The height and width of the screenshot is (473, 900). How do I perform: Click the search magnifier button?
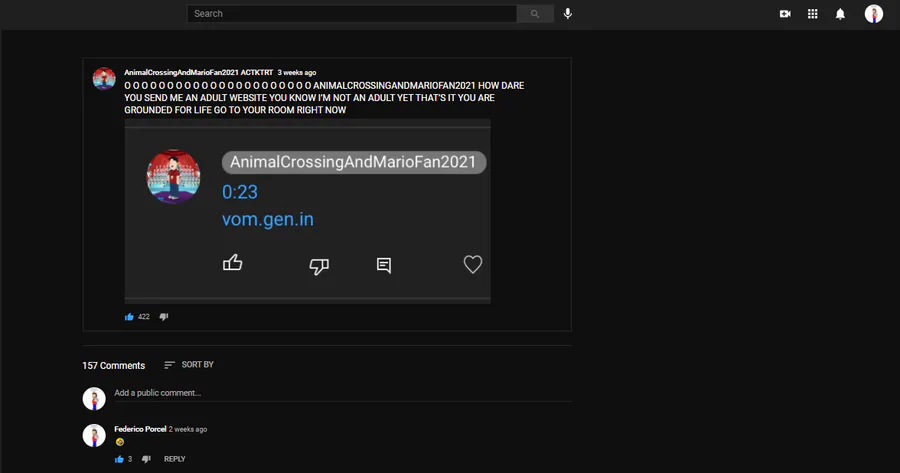click(x=535, y=14)
